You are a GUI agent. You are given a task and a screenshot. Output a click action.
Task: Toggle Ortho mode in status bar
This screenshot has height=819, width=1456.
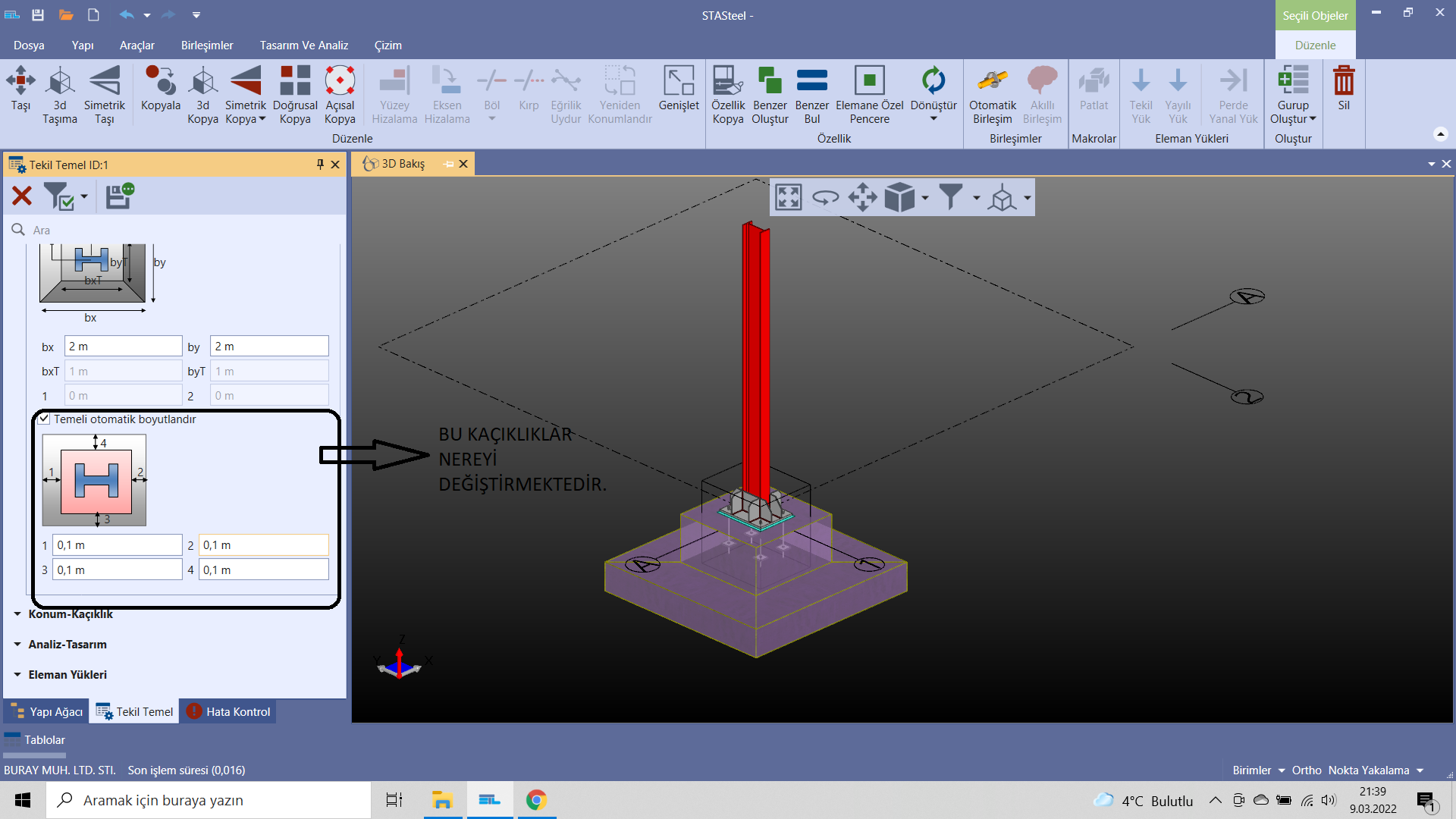pyautogui.click(x=1306, y=770)
